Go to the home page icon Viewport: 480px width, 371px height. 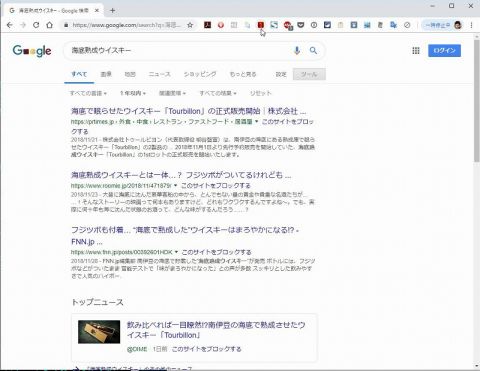49,25
